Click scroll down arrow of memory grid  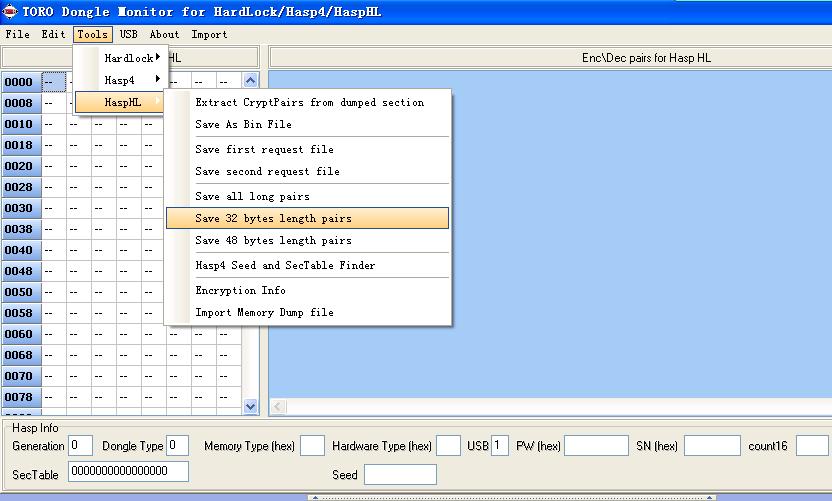pyautogui.click(x=250, y=407)
